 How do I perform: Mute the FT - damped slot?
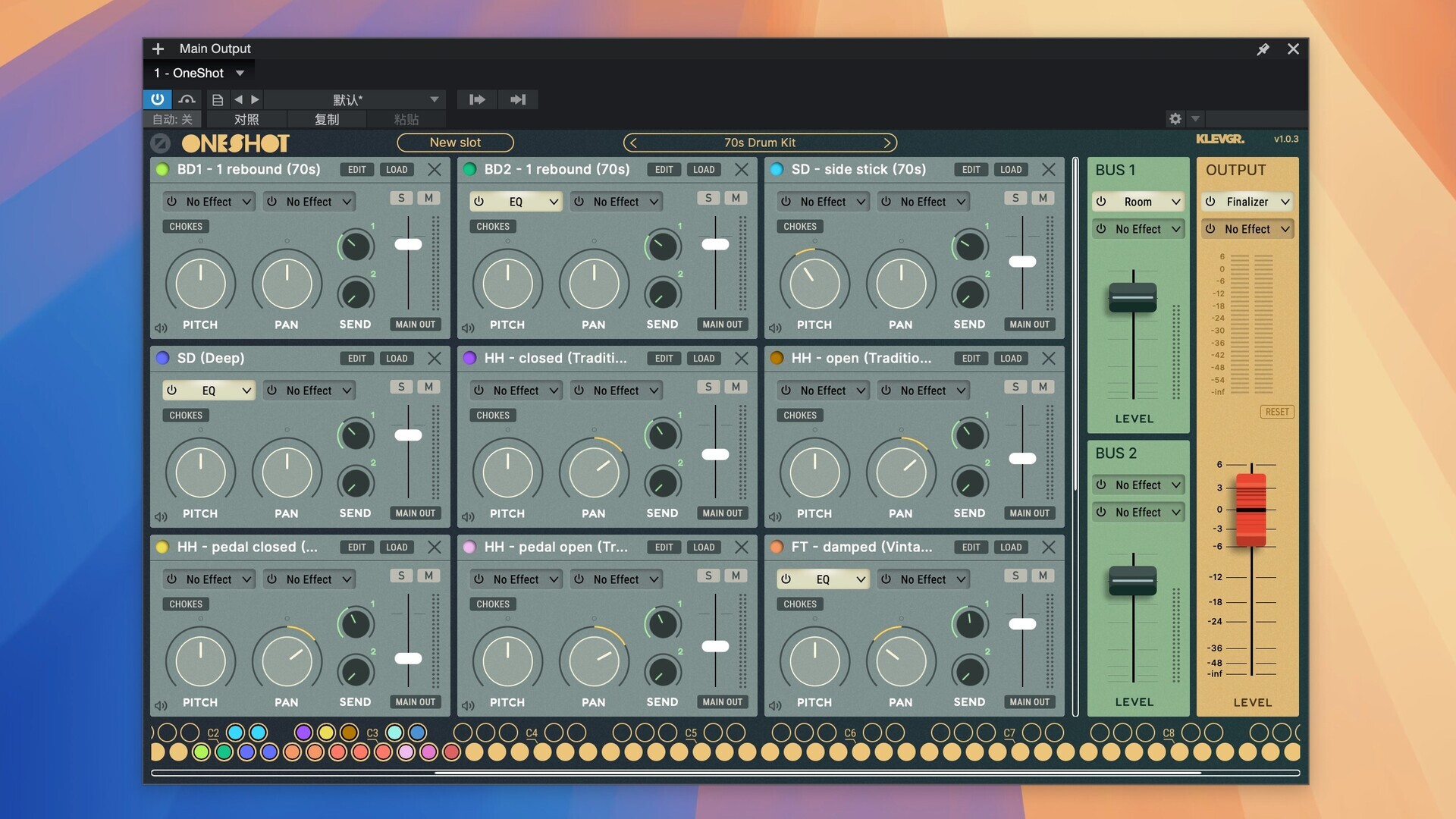[x=1043, y=576]
